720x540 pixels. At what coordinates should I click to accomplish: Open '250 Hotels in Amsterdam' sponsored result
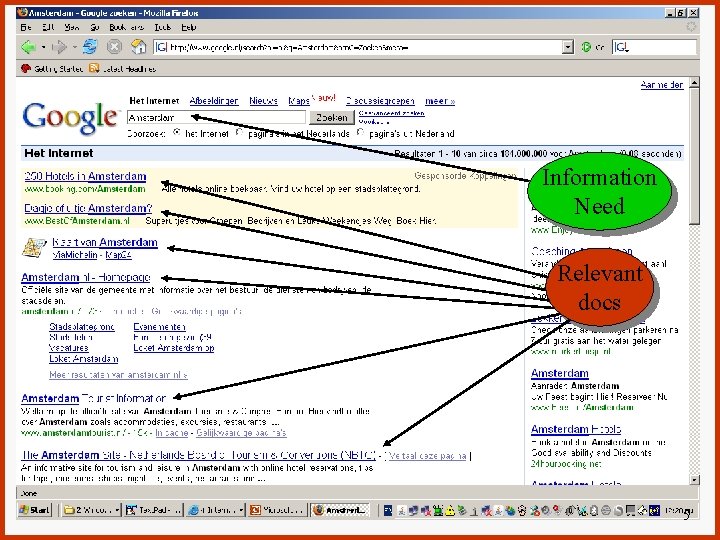(85, 176)
